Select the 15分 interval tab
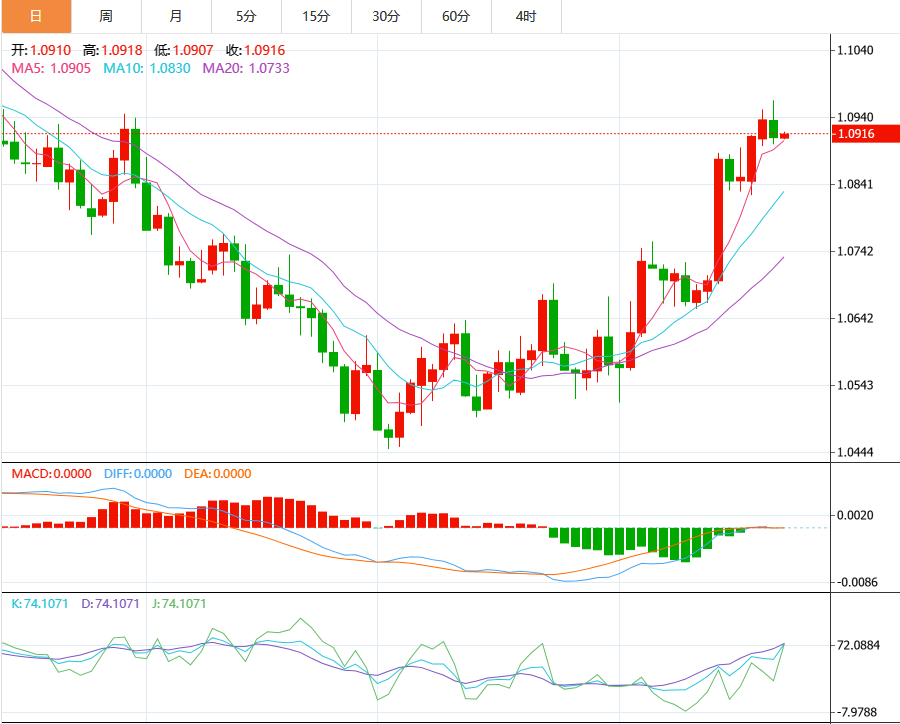 316,16
